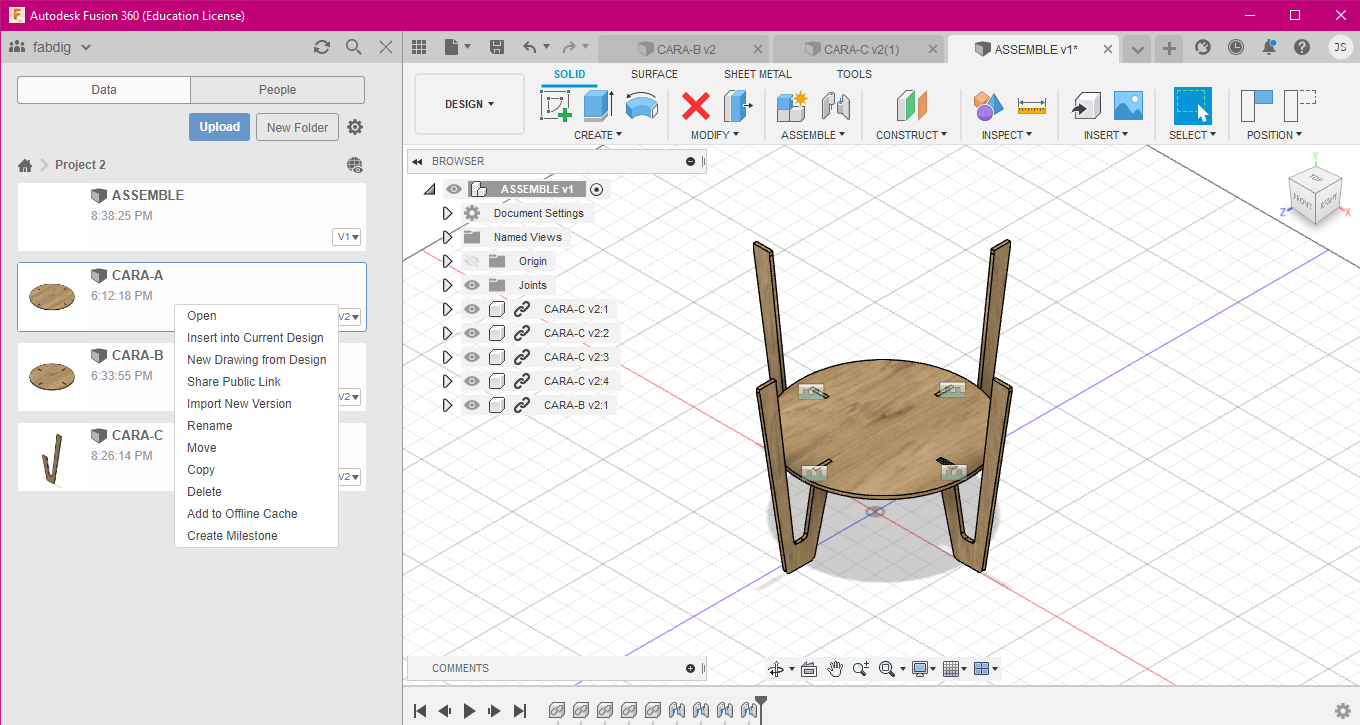The width and height of the screenshot is (1360, 725).
Task: Click the red Delete X icon
Action: point(696,106)
